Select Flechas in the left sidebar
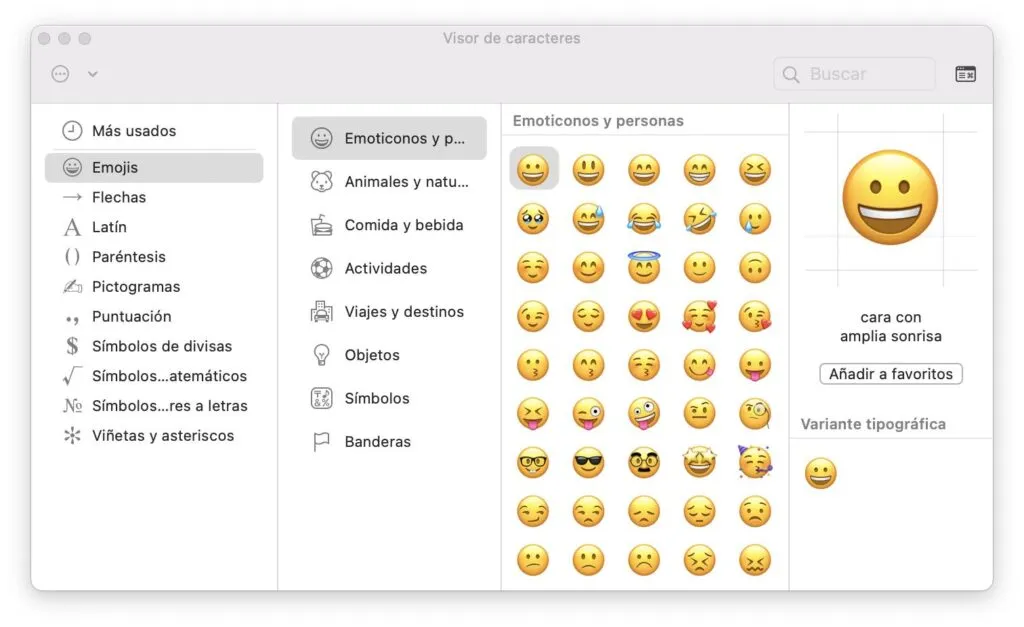Image resolution: width=1024 pixels, height=627 pixels. [x=119, y=197]
